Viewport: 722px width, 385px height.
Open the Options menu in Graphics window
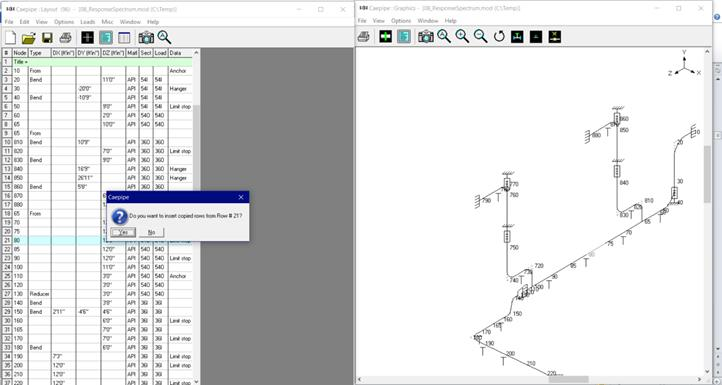tap(401, 21)
